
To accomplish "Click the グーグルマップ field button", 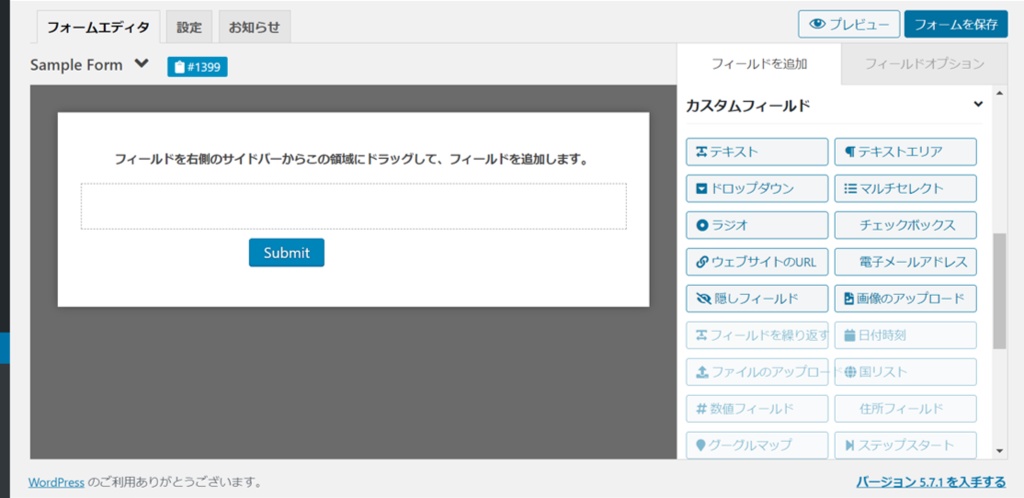I will 757,445.
